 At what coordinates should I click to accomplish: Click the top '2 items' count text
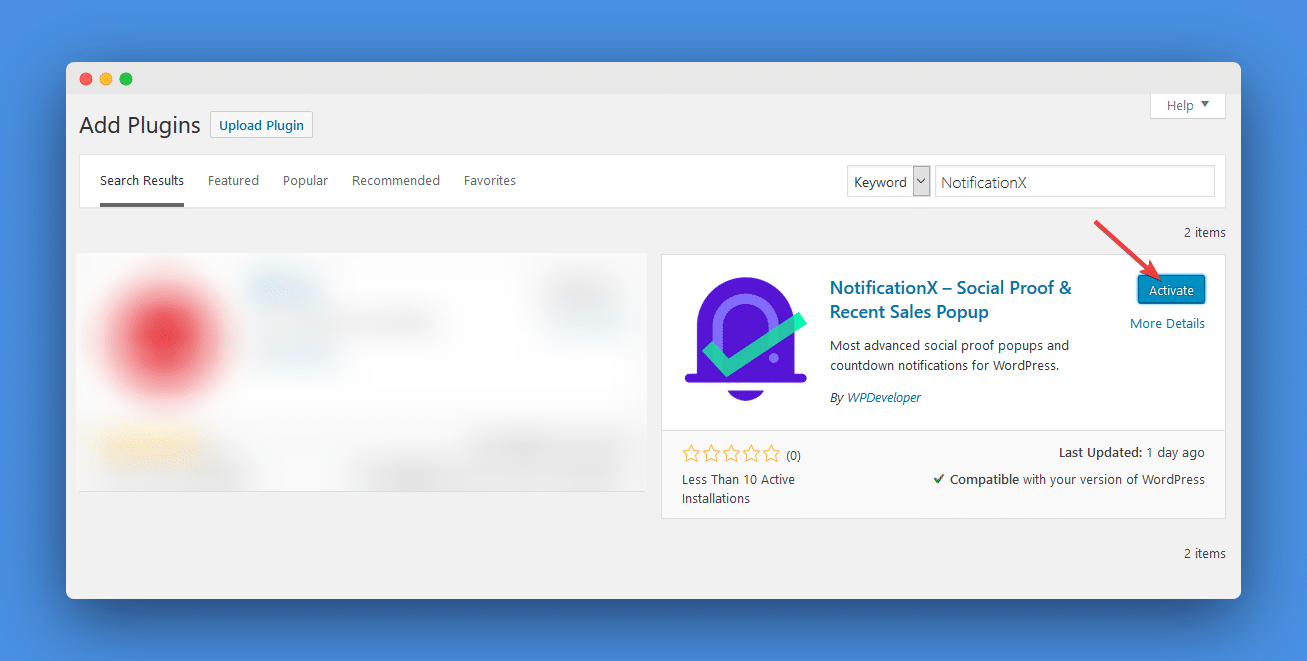[x=1204, y=232]
